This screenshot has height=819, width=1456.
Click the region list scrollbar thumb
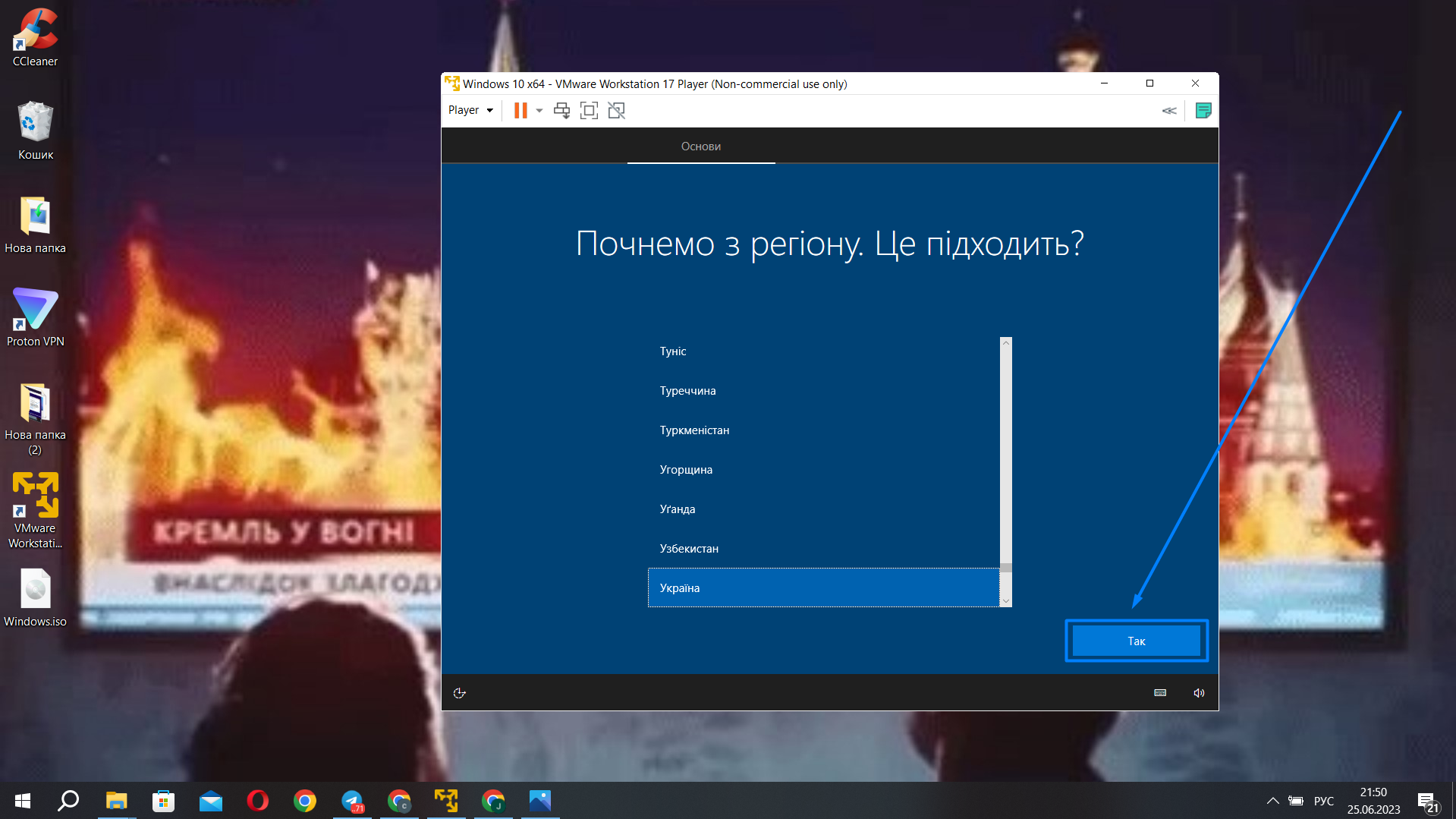1006,568
